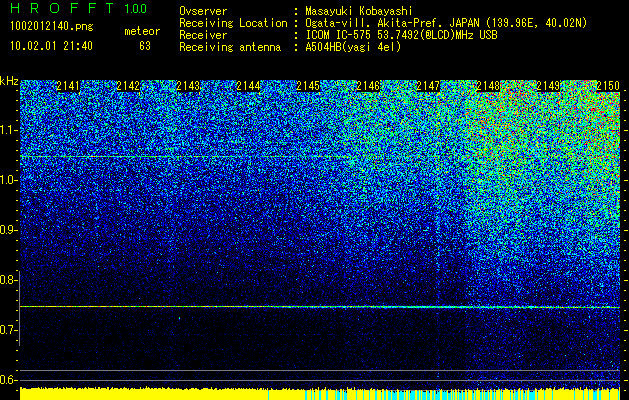629x400 pixels.
Task: Click observer name Masayuki Kobayashi
Action: click(x=359, y=12)
